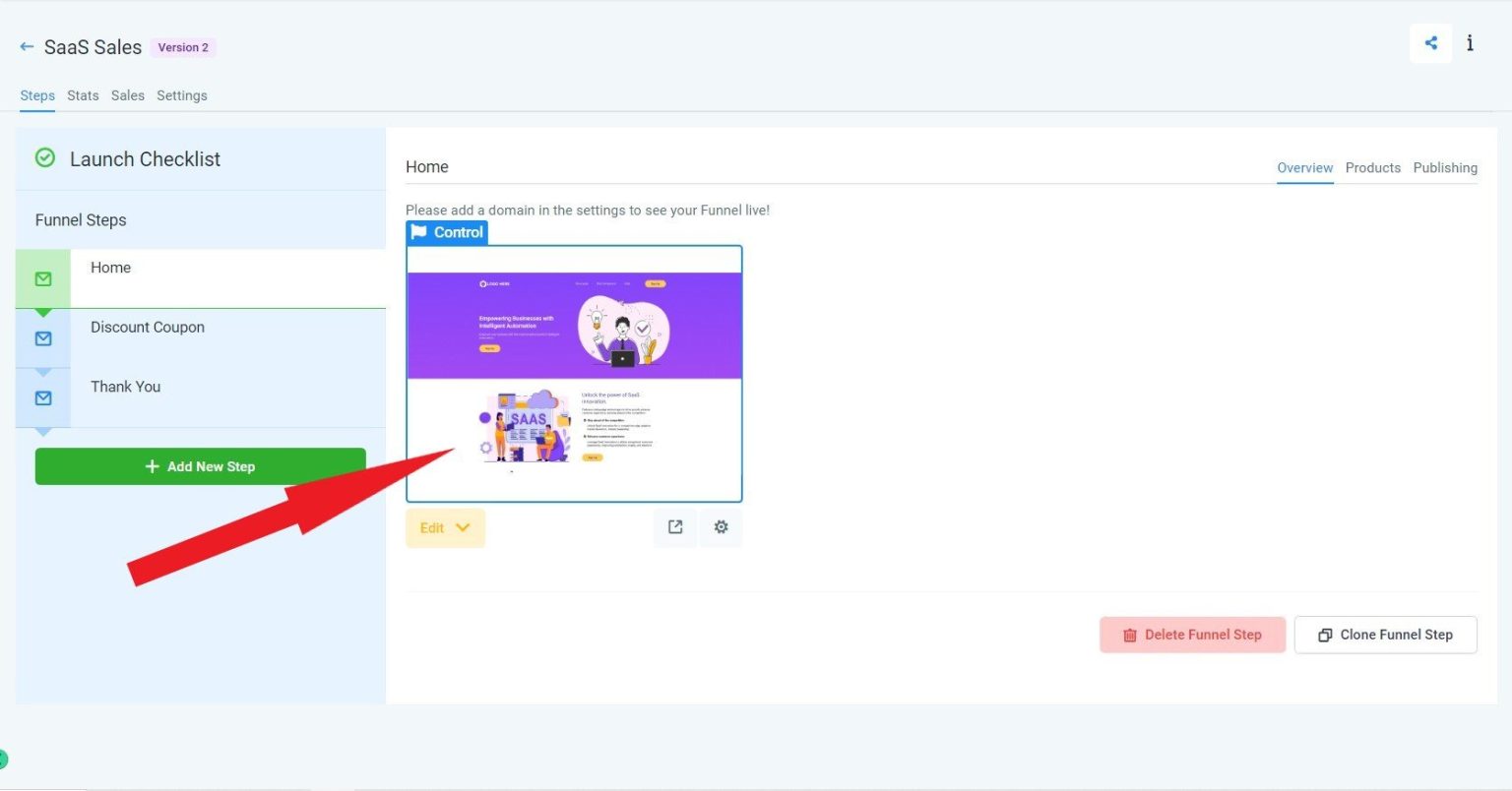Switch to the Products tab
This screenshot has height=791, width=1512.
[x=1372, y=167]
